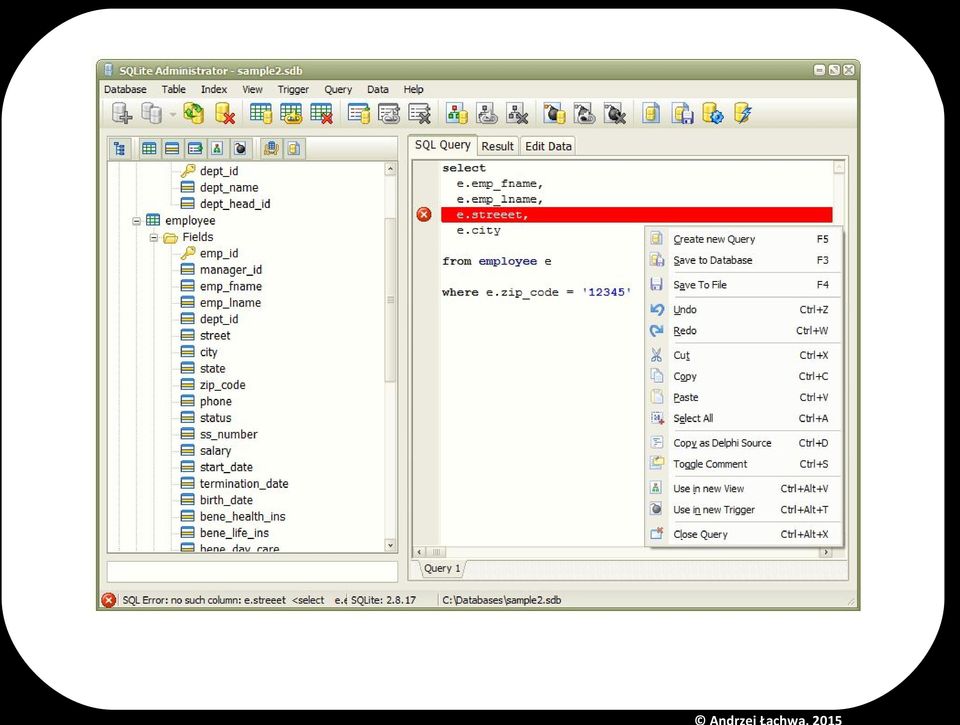This screenshot has width=960, height=725.
Task: Click the New Query toolbar icon
Action: [x=651, y=113]
